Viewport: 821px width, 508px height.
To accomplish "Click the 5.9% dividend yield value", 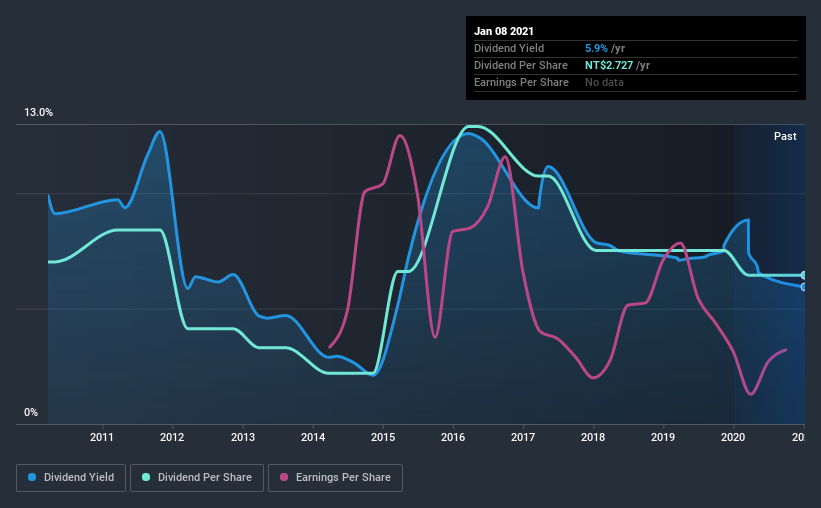I will pos(596,48).
